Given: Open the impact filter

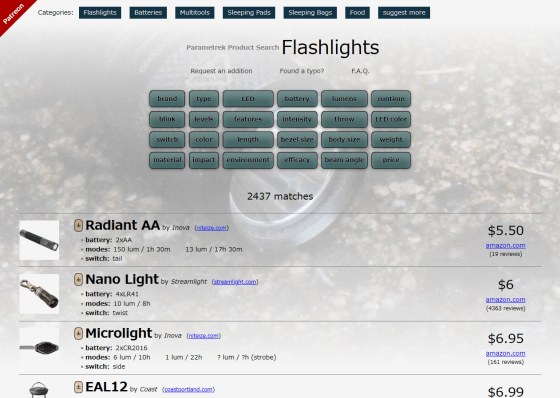Looking at the screenshot, I should click(x=204, y=160).
